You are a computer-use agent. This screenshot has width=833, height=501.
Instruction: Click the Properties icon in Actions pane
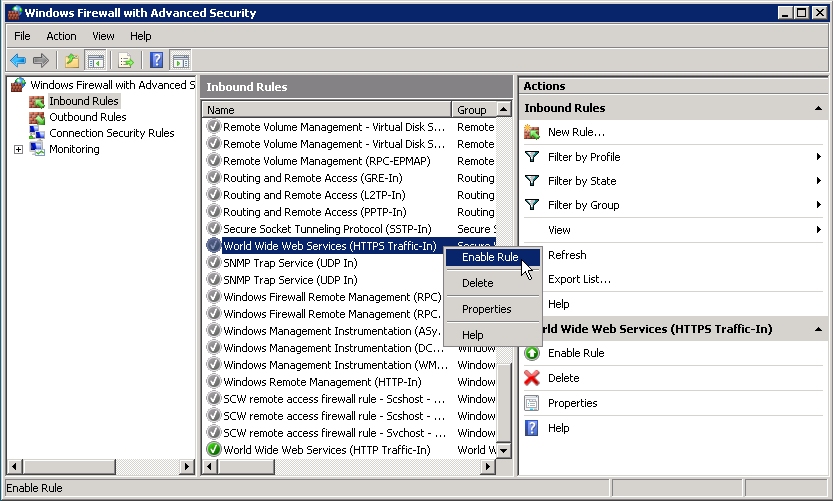click(x=532, y=403)
